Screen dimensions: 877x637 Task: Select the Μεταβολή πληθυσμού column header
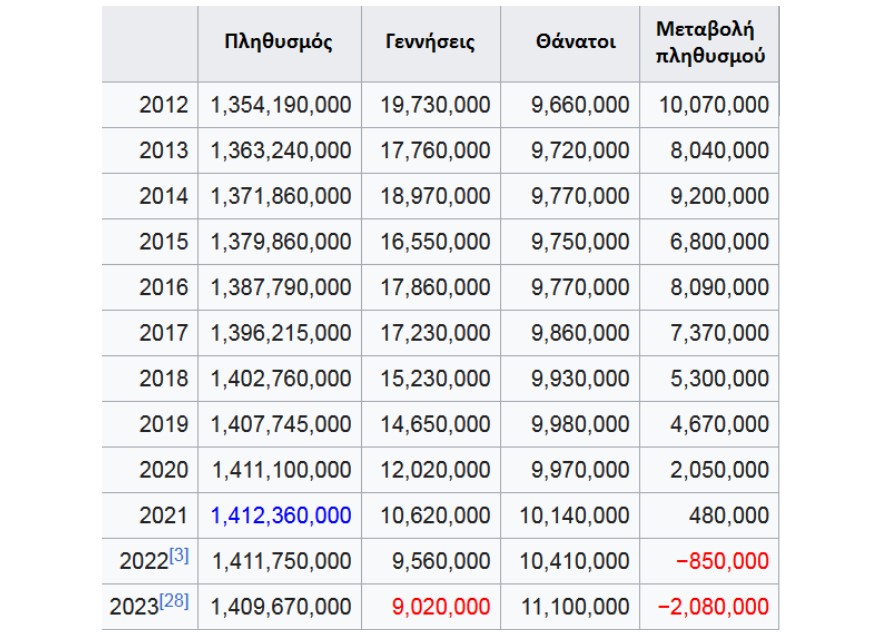click(x=710, y=43)
